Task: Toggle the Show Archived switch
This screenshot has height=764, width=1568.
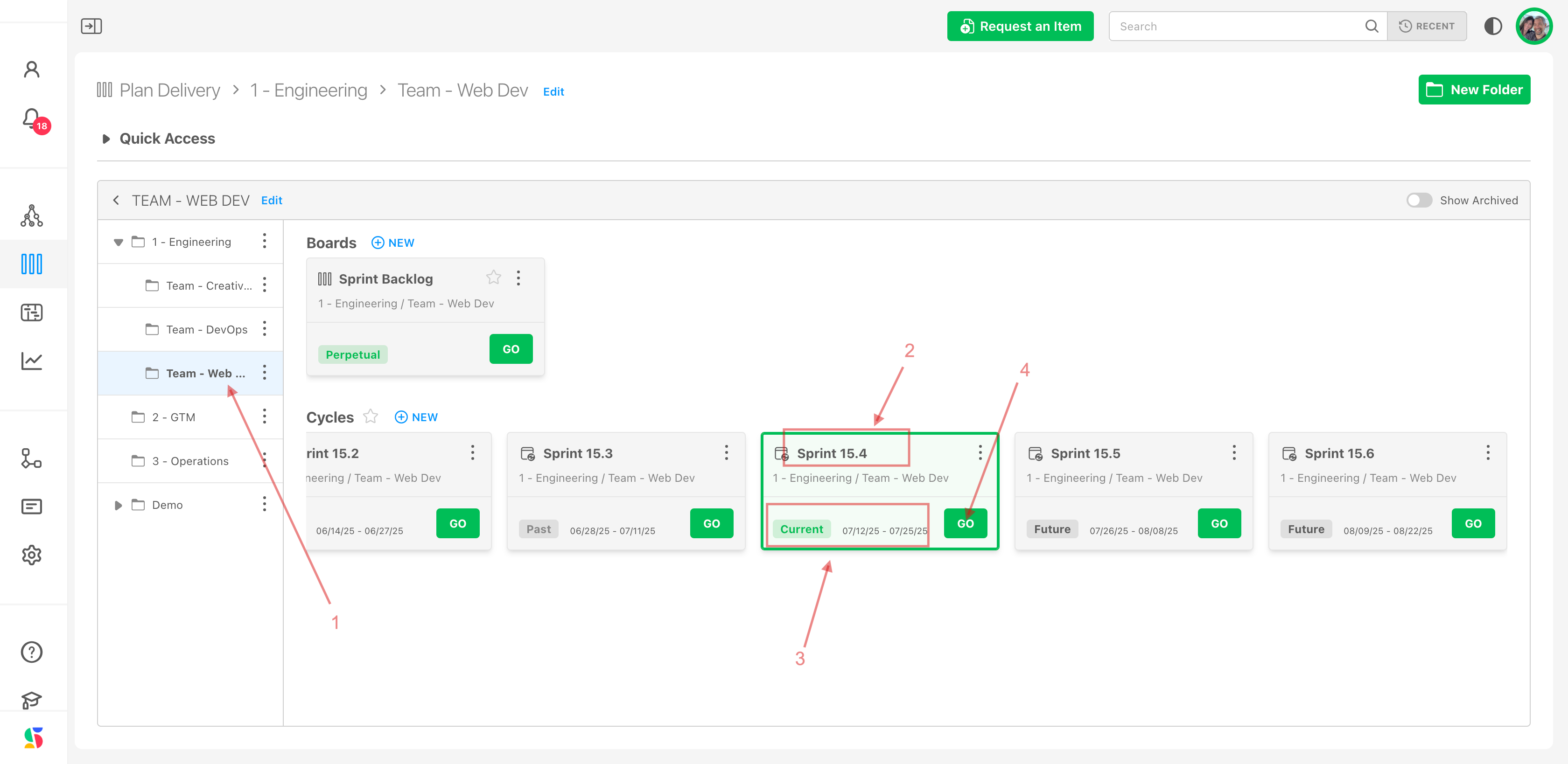Action: coord(1419,200)
